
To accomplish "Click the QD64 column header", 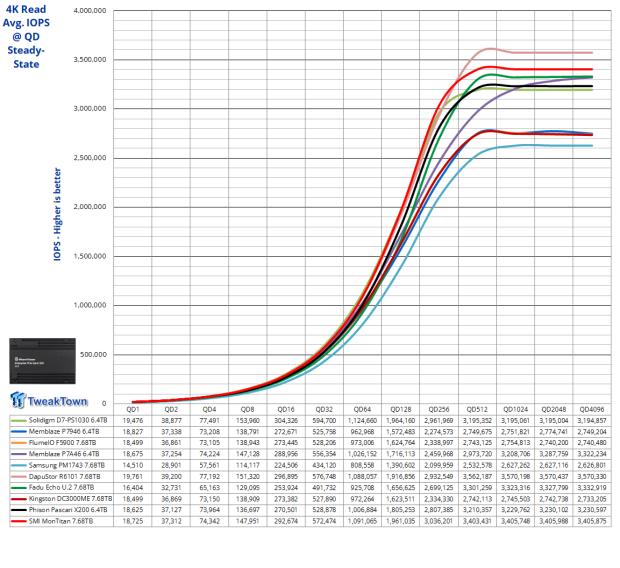I will click(x=362, y=409).
